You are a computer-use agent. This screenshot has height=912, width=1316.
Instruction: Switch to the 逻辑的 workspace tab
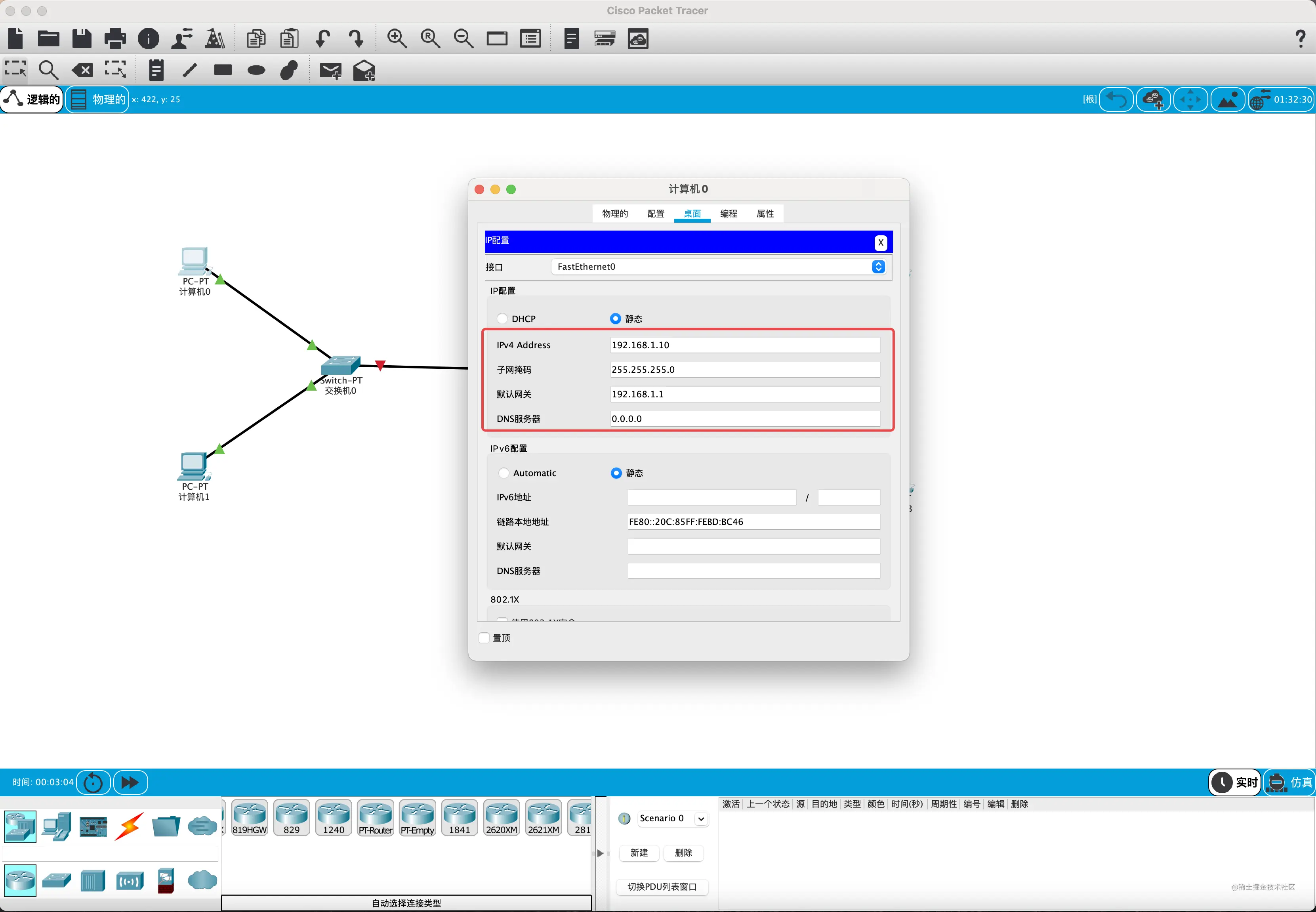[32, 99]
